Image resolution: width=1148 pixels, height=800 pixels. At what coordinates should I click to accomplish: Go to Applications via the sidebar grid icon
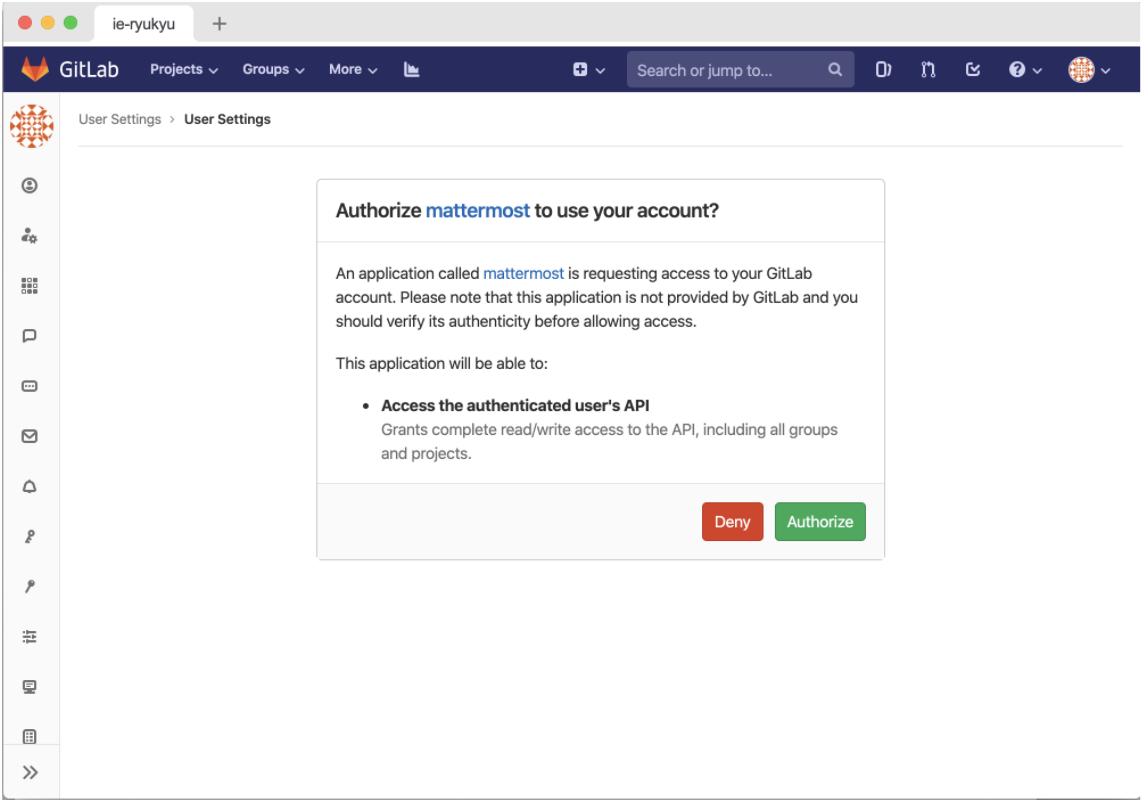pyautogui.click(x=29, y=286)
